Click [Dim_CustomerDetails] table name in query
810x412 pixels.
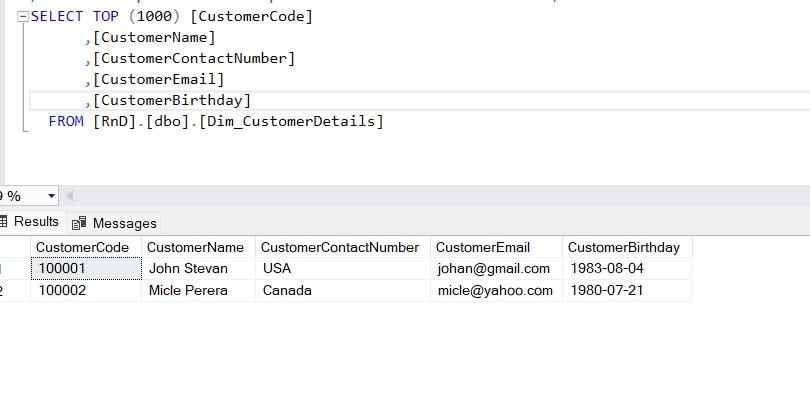click(291, 121)
